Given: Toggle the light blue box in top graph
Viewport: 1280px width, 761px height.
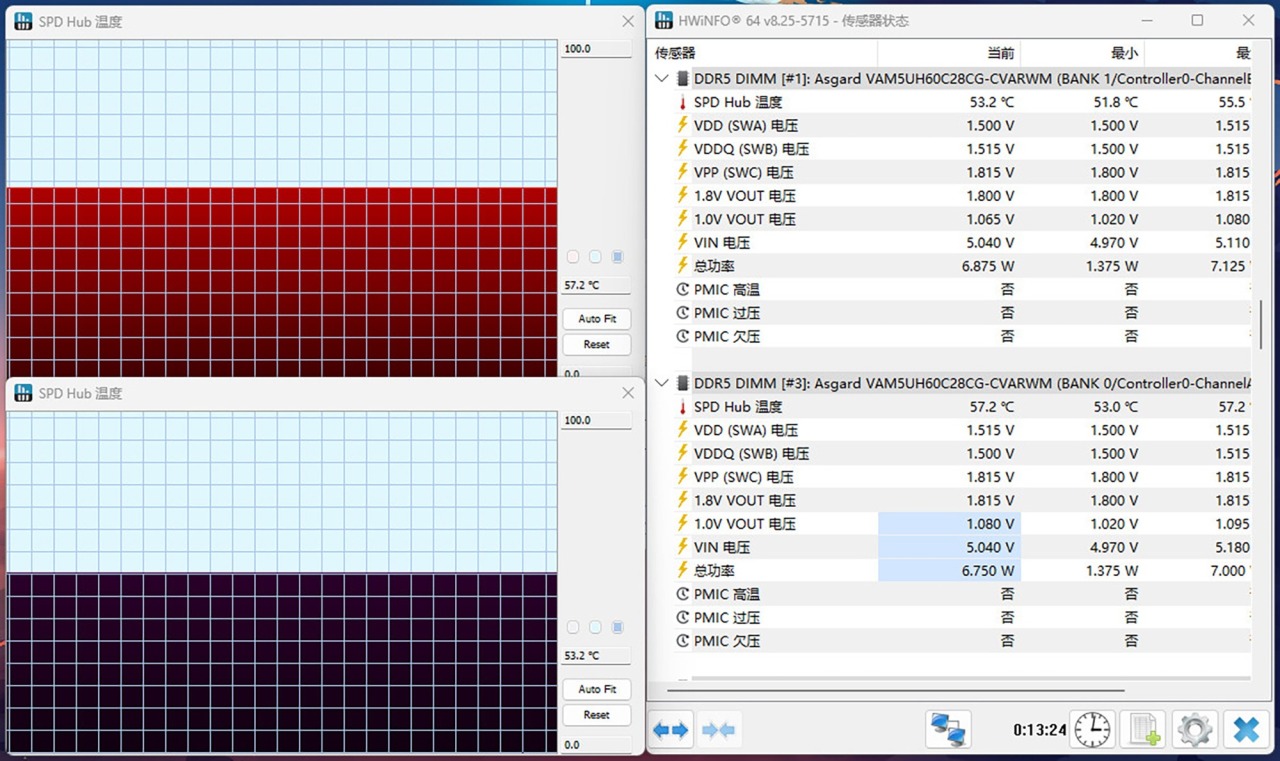Looking at the screenshot, I should tap(595, 257).
